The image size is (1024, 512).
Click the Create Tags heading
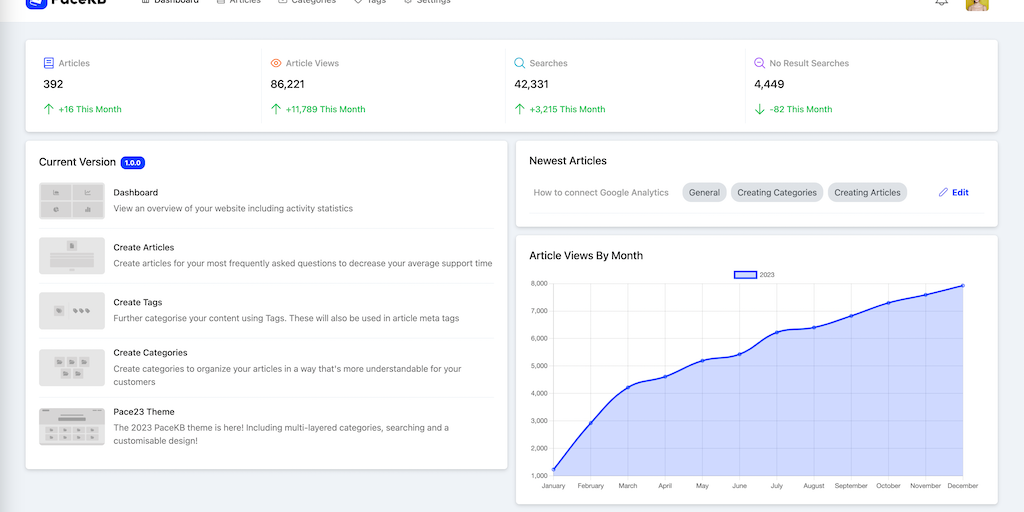tap(138, 302)
